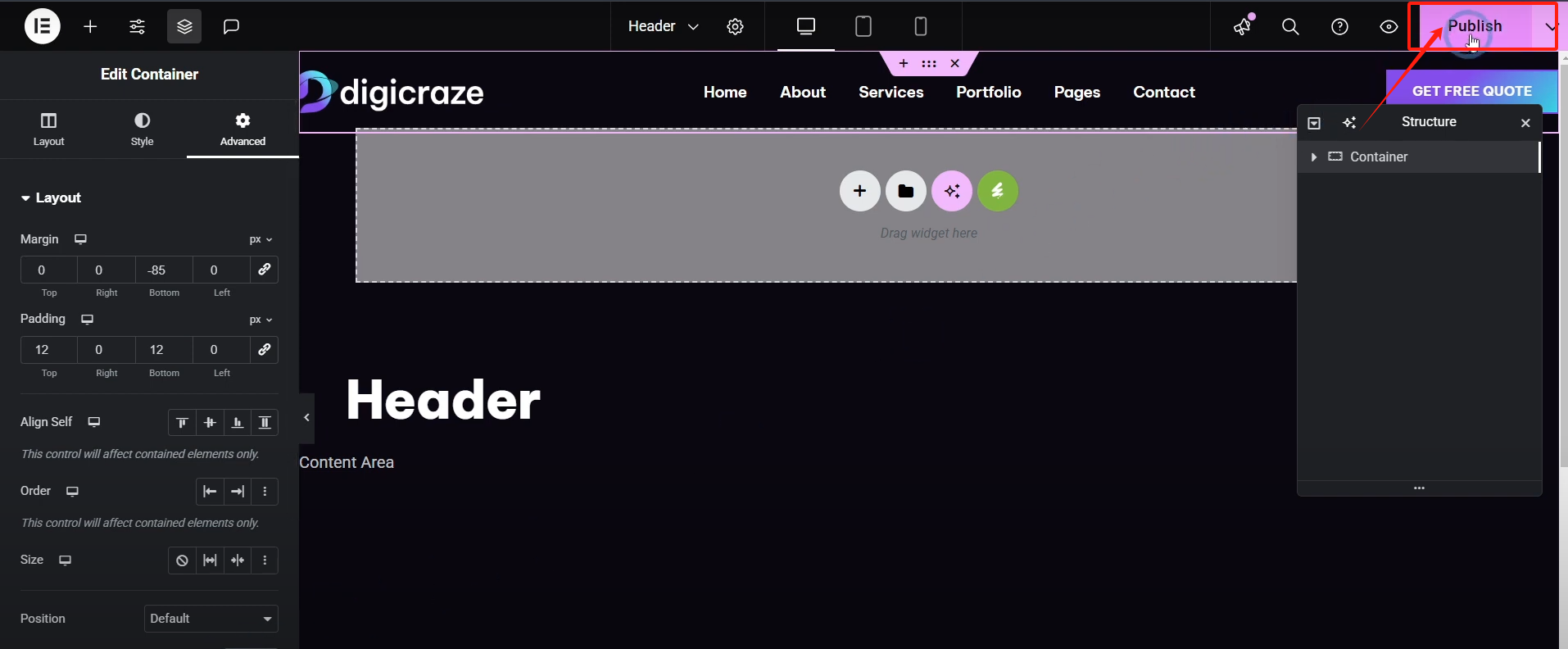Open the green lightning templates button
This screenshot has height=649, width=1568.
point(998,191)
